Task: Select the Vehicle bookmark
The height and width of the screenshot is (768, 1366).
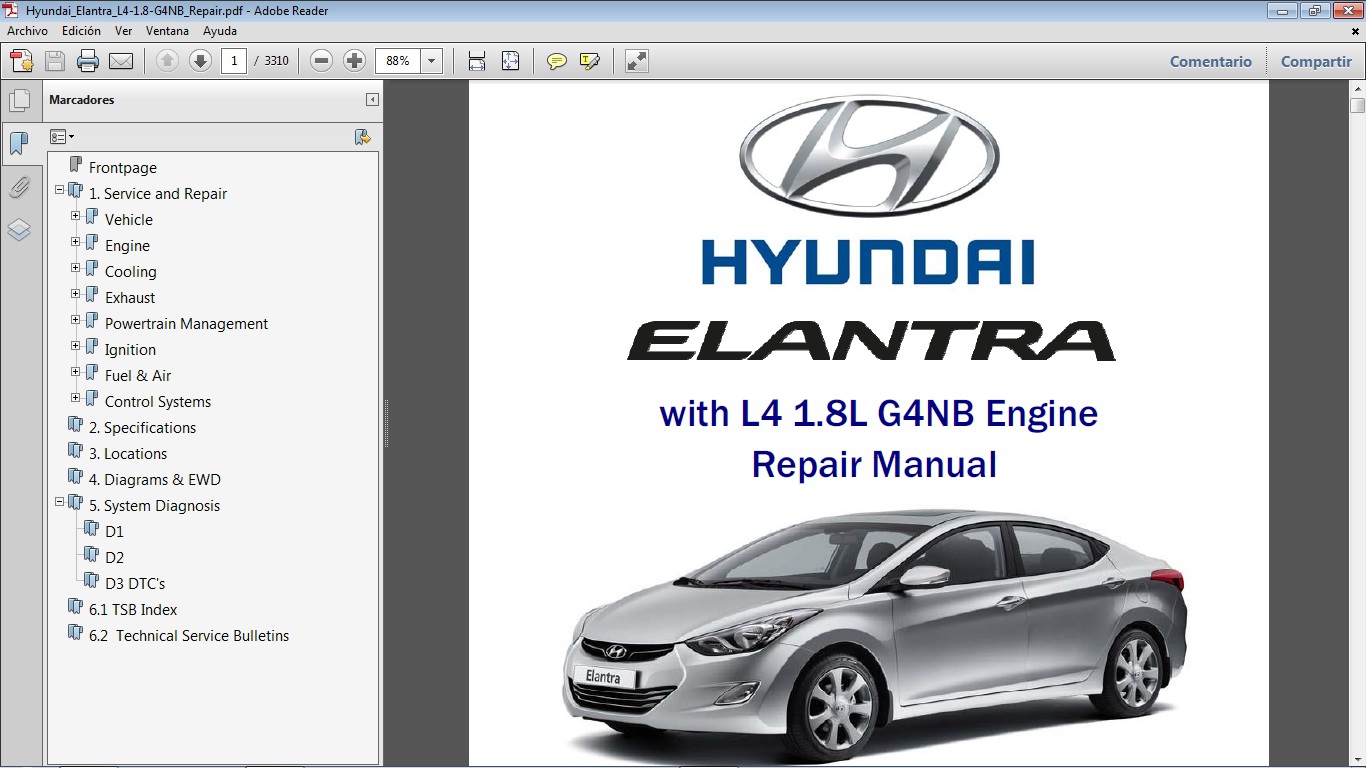Action: point(129,220)
